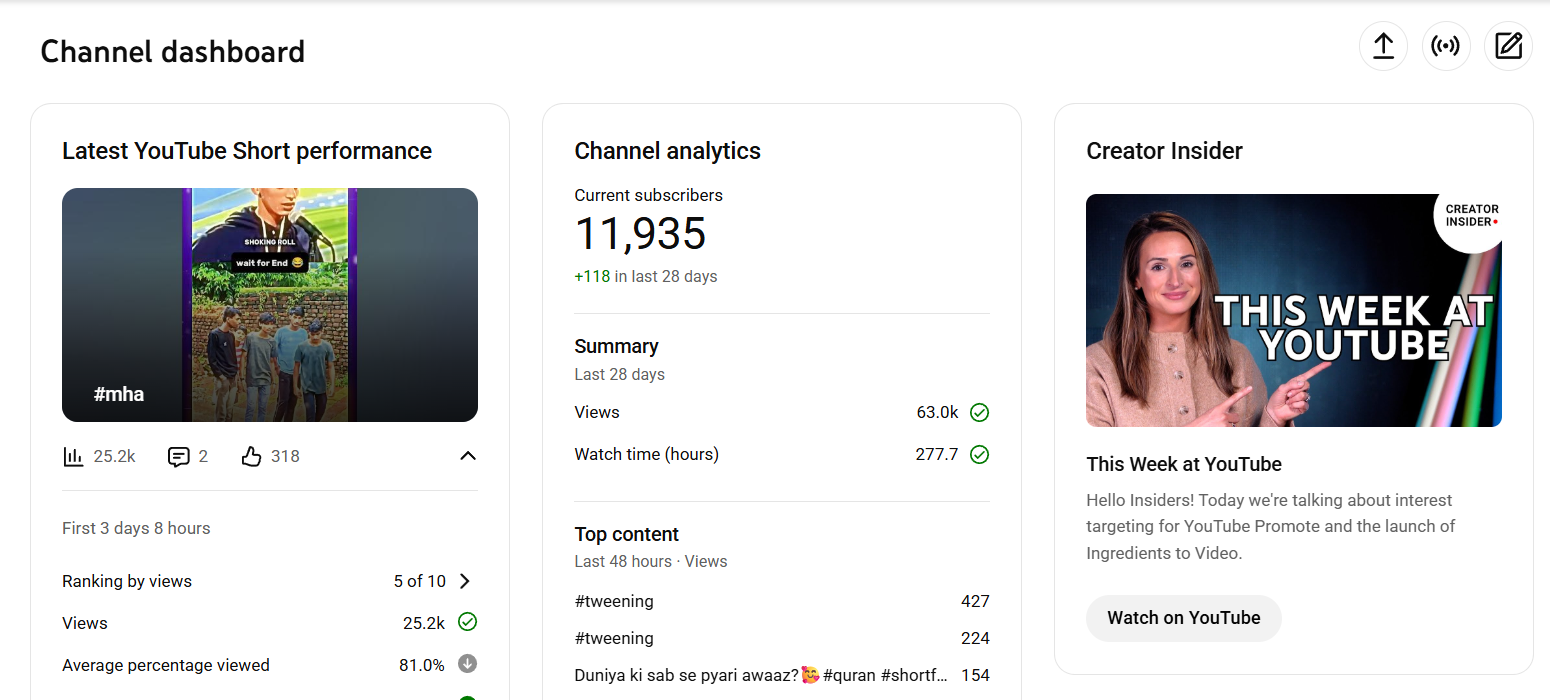Viewport: 1550px width, 700px height.
Task: Click the comments speech bubble icon
Action: tap(179, 457)
